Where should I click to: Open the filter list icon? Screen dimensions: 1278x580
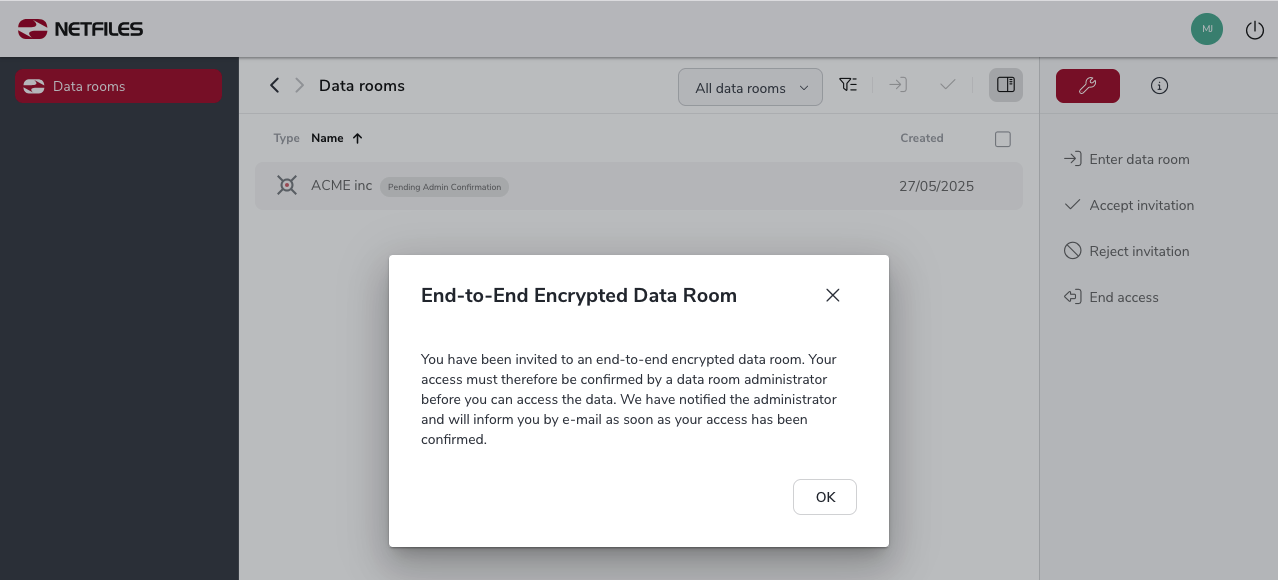[x=848, y=85]
